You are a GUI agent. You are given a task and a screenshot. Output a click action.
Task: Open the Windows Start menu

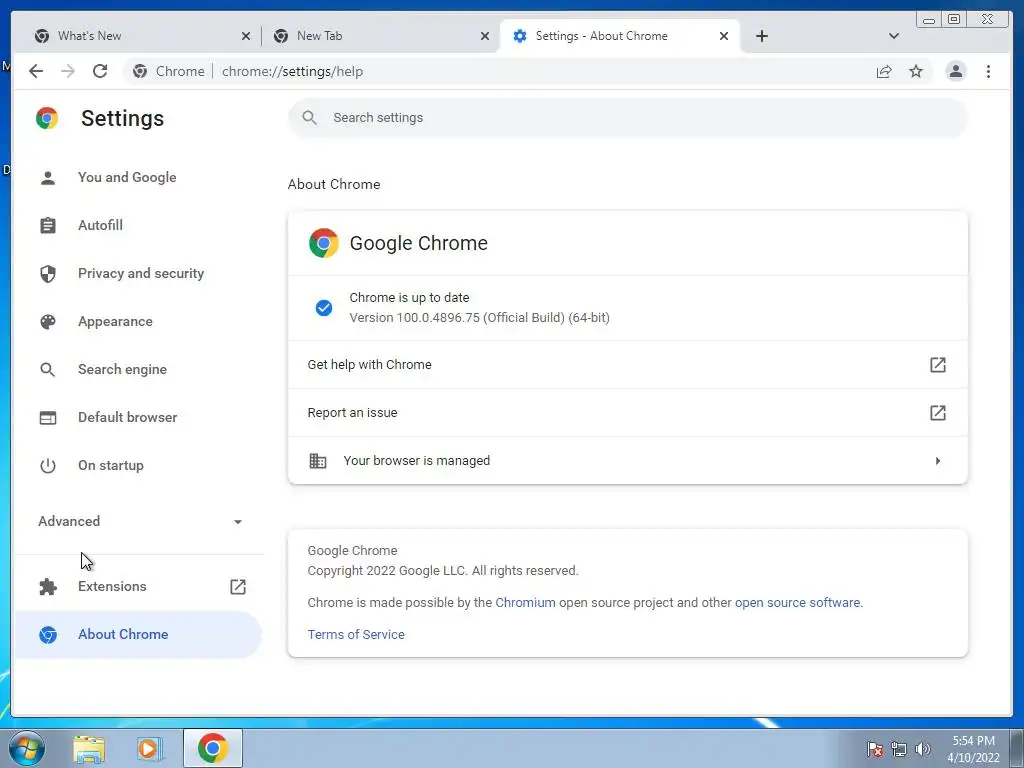pos(27,748)
